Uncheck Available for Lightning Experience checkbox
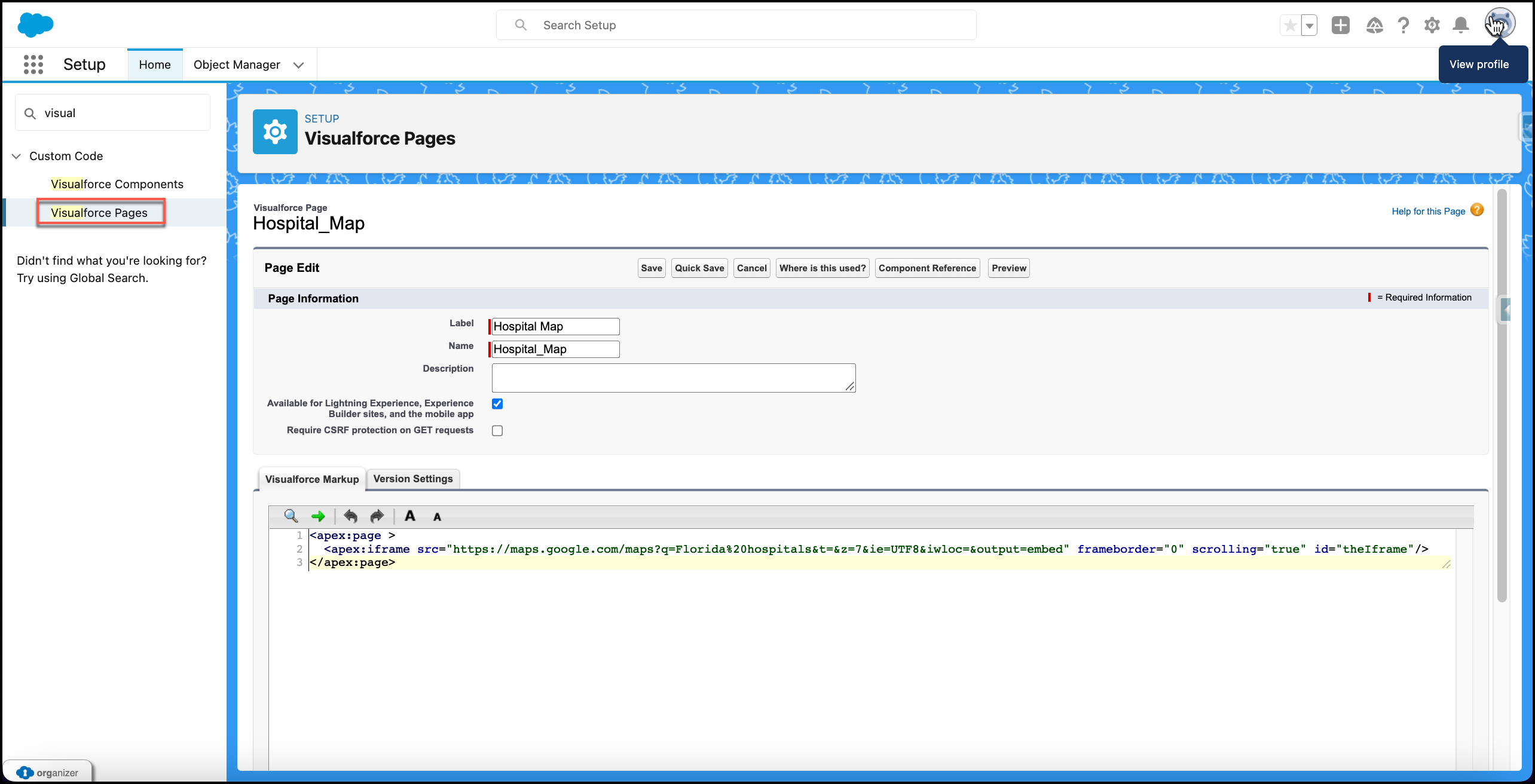Image resolution: width=1535 pixels, height=784 pixels. (497, 404)
